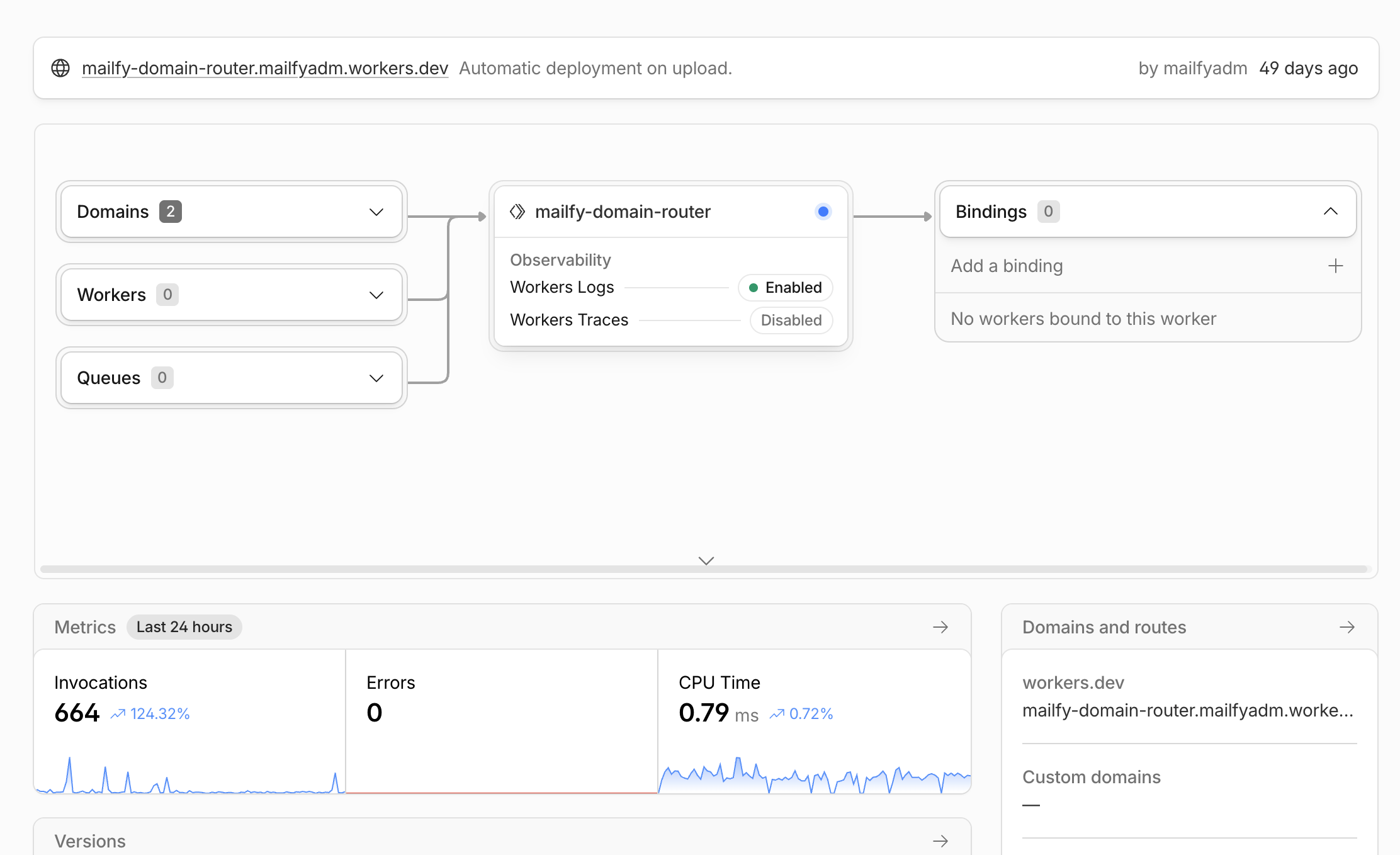Screen dimensions: 1400x855
Task: Click the CPU Time trend arrow icon
Action: coord(777,714)
